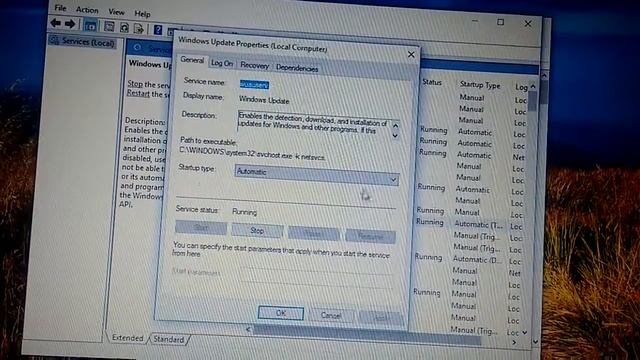Screen dimensions: 640x360
Task: Click the highlighted Service name field
Action: (254, 84)
